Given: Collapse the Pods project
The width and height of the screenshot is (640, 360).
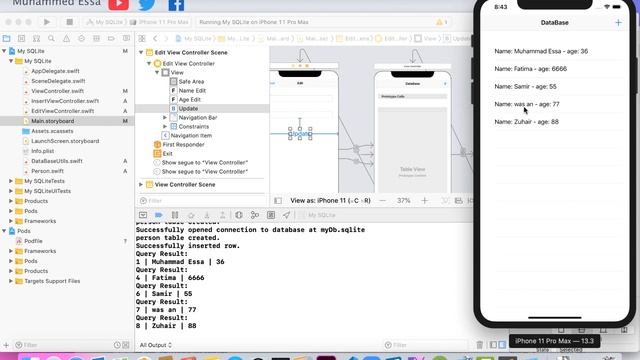Looking at the screenshot, I should point(4,231).
